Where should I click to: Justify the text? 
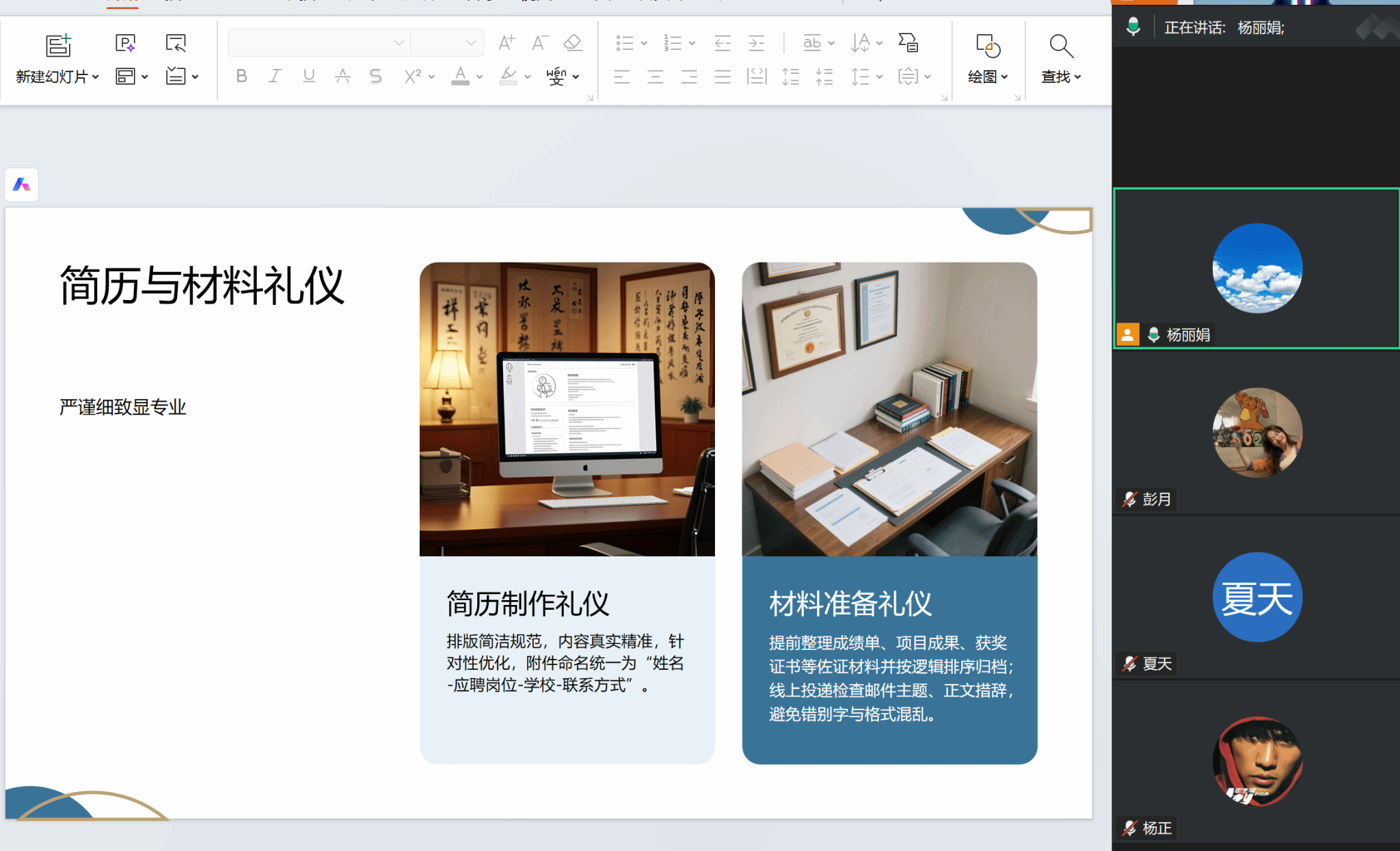click(x=723, y=76)
